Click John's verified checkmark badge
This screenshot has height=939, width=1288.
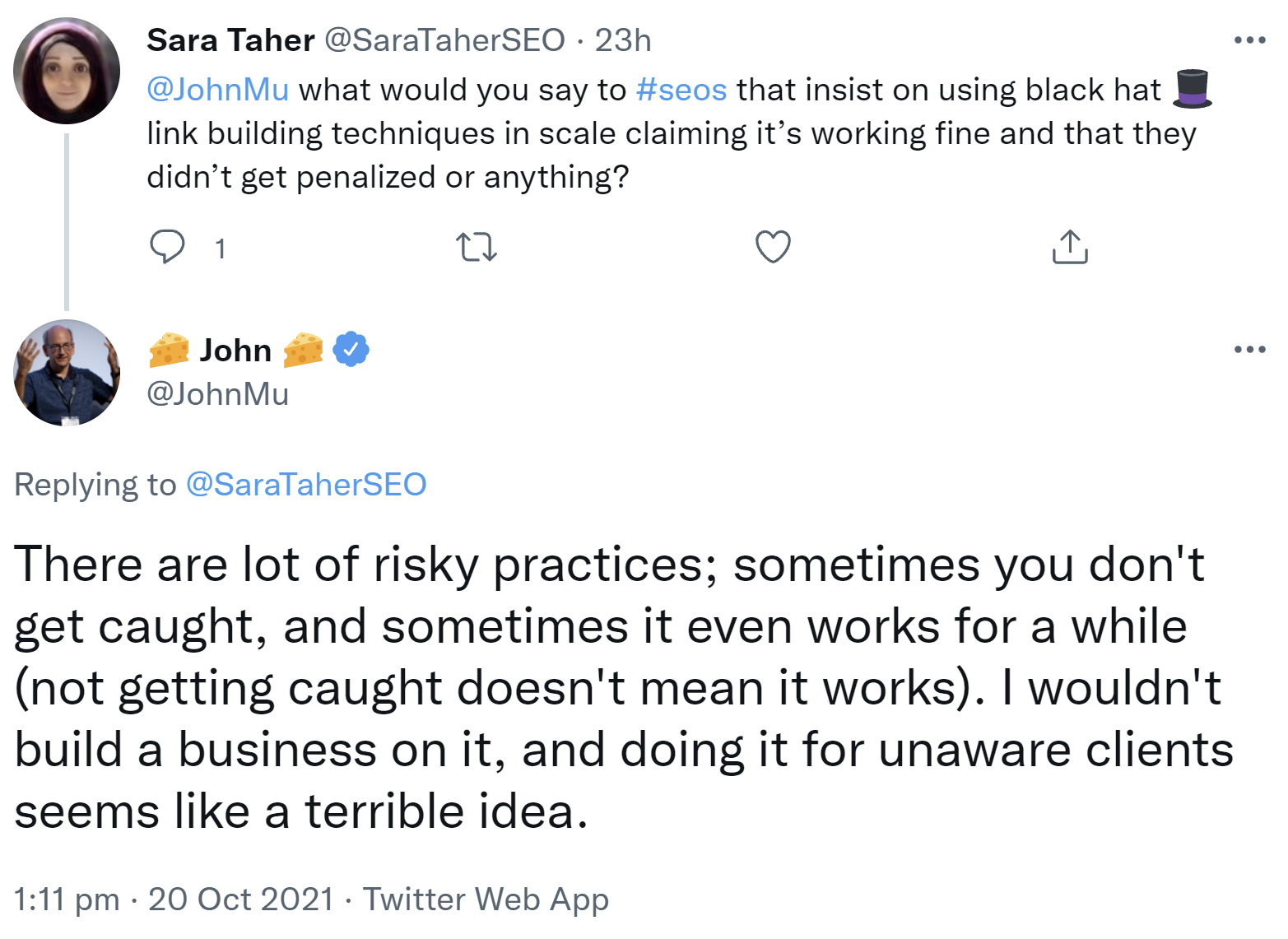pyautogui.click(x=351, y=348)
